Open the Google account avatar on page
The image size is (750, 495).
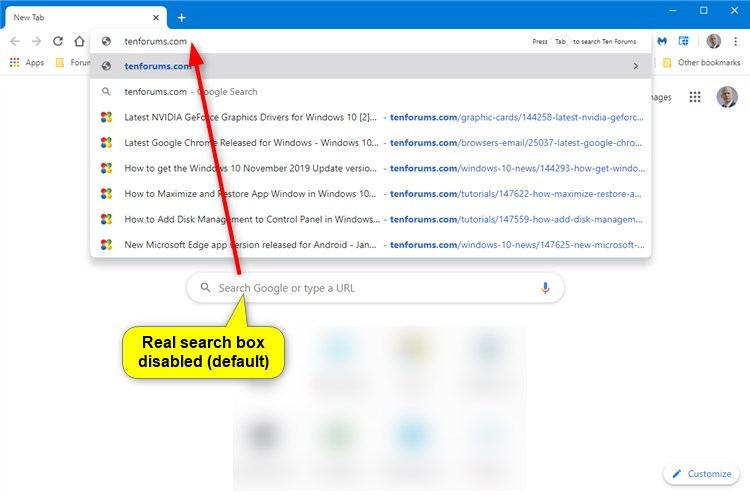tap(727, 97)
